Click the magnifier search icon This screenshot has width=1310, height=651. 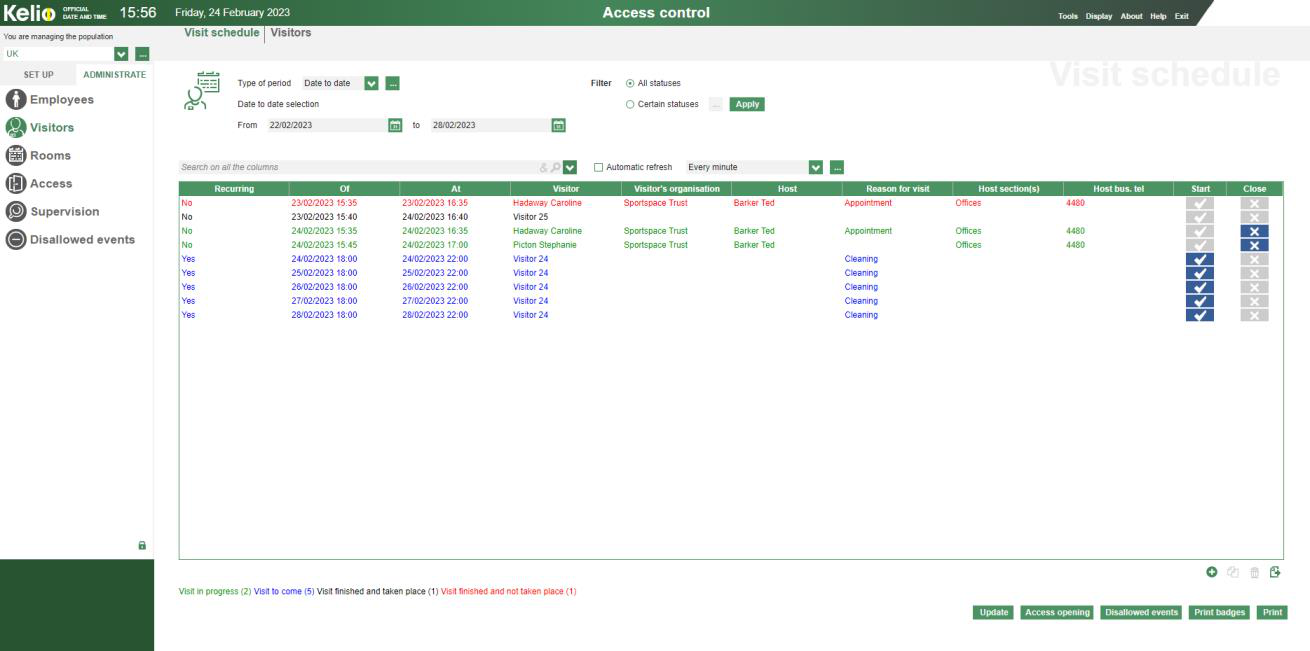(555, 167)
